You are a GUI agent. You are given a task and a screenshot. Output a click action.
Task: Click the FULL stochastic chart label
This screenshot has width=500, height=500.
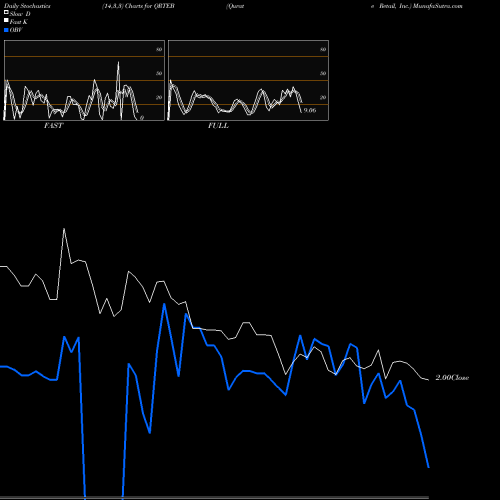[218, 125]
